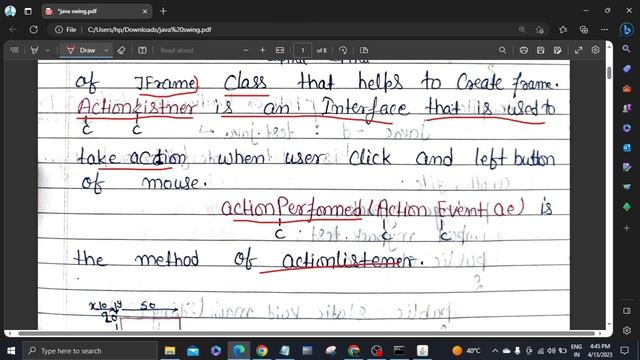640x360 pixels.
Task: Zoom in with the plus button
Action: [262, 50]
